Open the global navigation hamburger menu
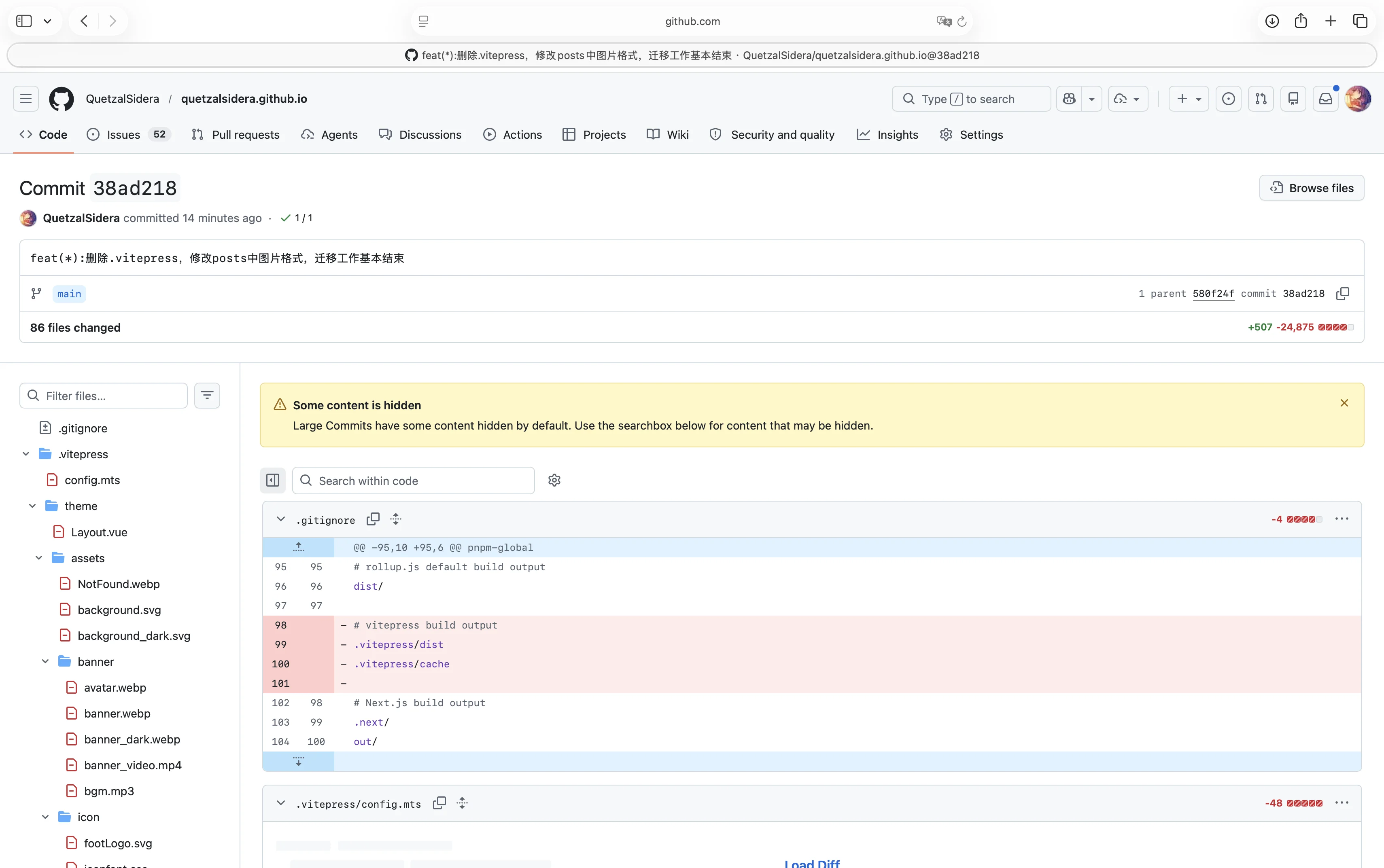The height and width of the screenshot is (868, 1384). (26, 99)
